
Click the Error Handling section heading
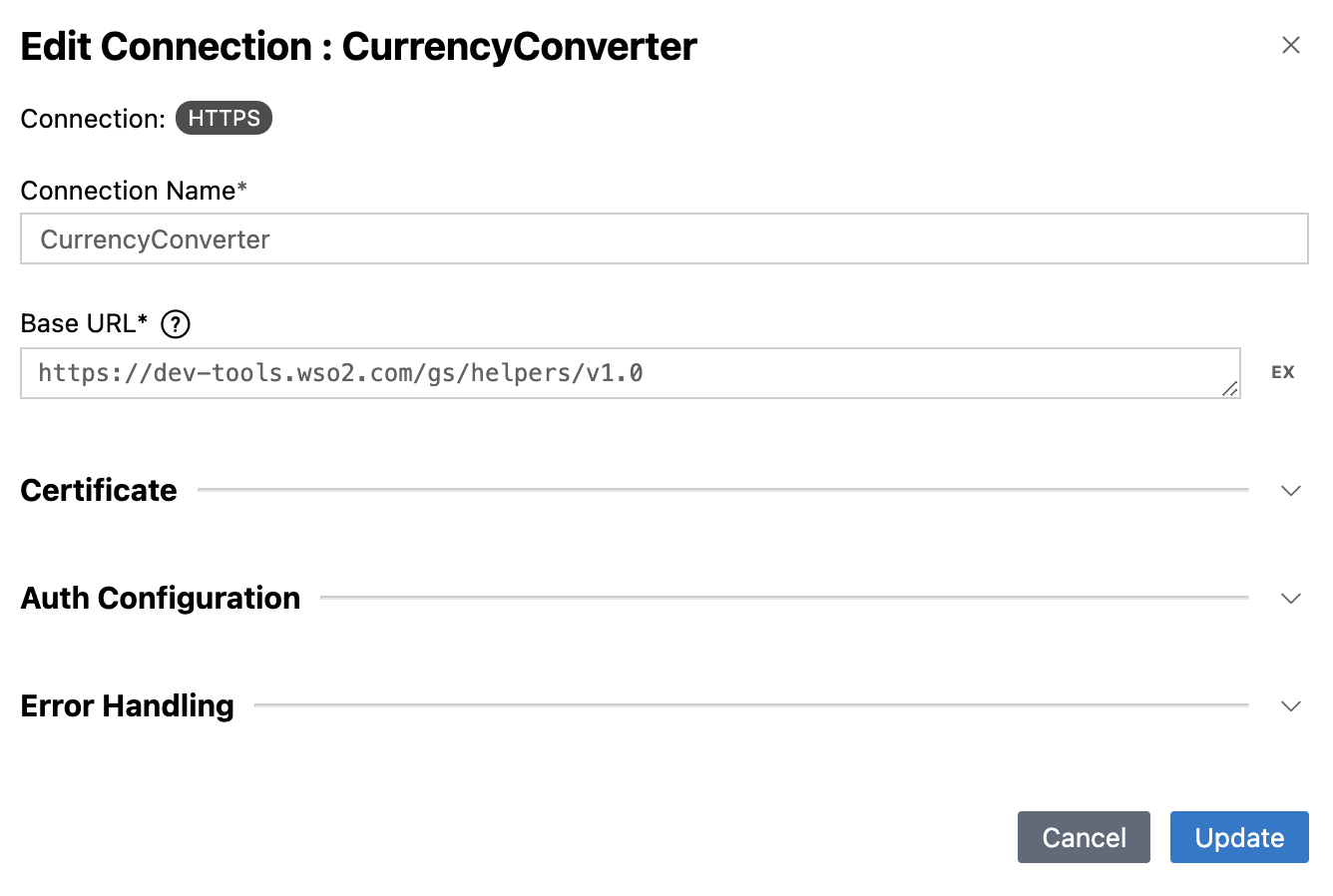(x=128, y=705)
